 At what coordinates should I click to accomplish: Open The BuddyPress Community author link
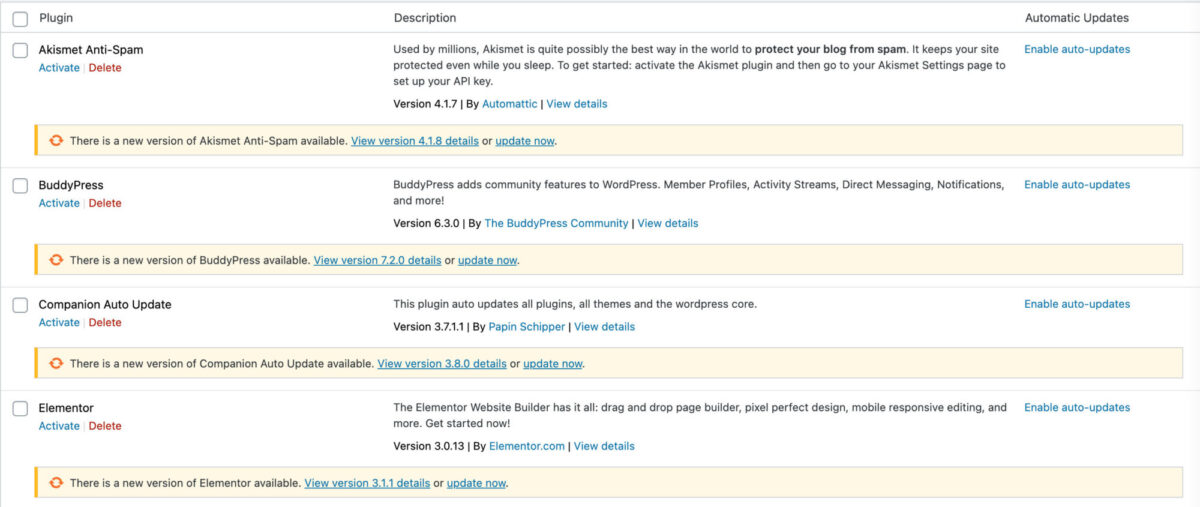[x=556, y=223]
